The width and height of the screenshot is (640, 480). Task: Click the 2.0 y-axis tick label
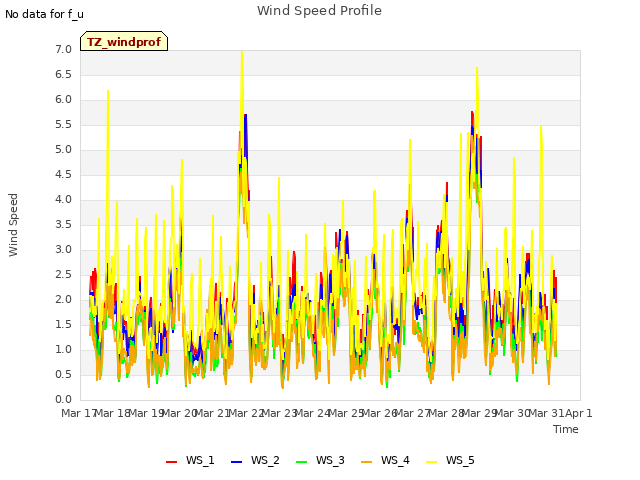click(63, 300)
